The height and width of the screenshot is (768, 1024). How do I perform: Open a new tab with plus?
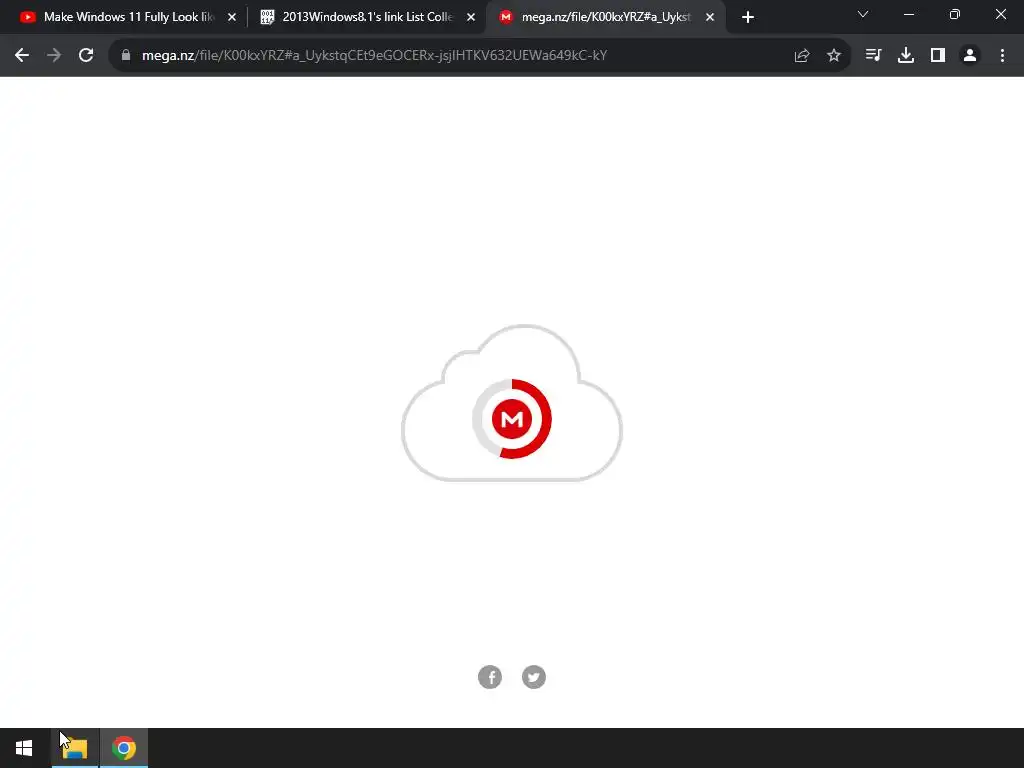[748, 18]
